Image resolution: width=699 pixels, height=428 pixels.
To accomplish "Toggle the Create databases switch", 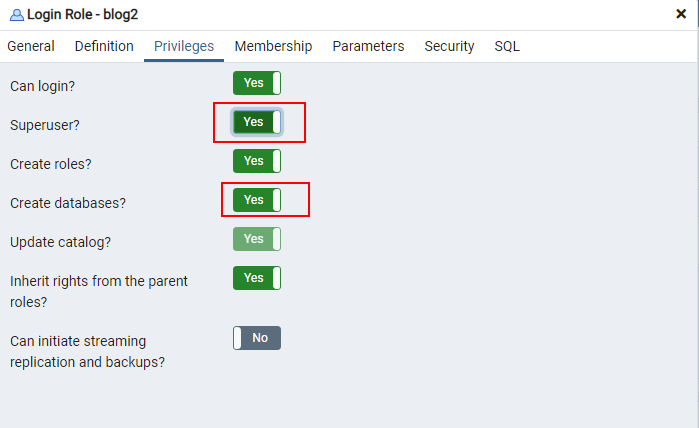I will (x=257, y=200).
